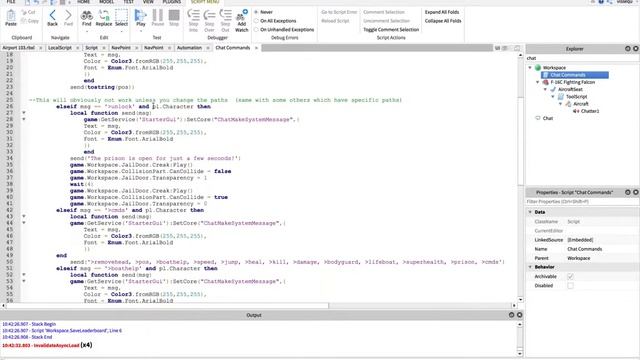Collapse the Workspace tree node
This screenshot has height=360, width=640.
click(x=530, y=67)
